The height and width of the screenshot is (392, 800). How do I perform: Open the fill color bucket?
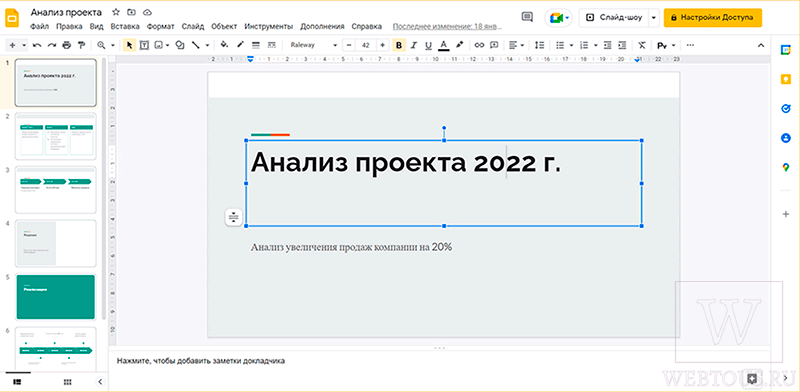[224, 45]
